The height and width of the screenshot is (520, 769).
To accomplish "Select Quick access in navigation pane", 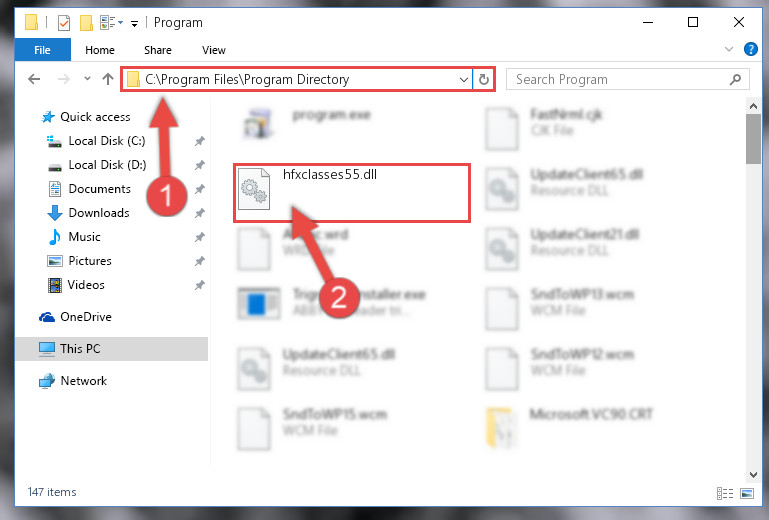I will (x=95, y=117).
